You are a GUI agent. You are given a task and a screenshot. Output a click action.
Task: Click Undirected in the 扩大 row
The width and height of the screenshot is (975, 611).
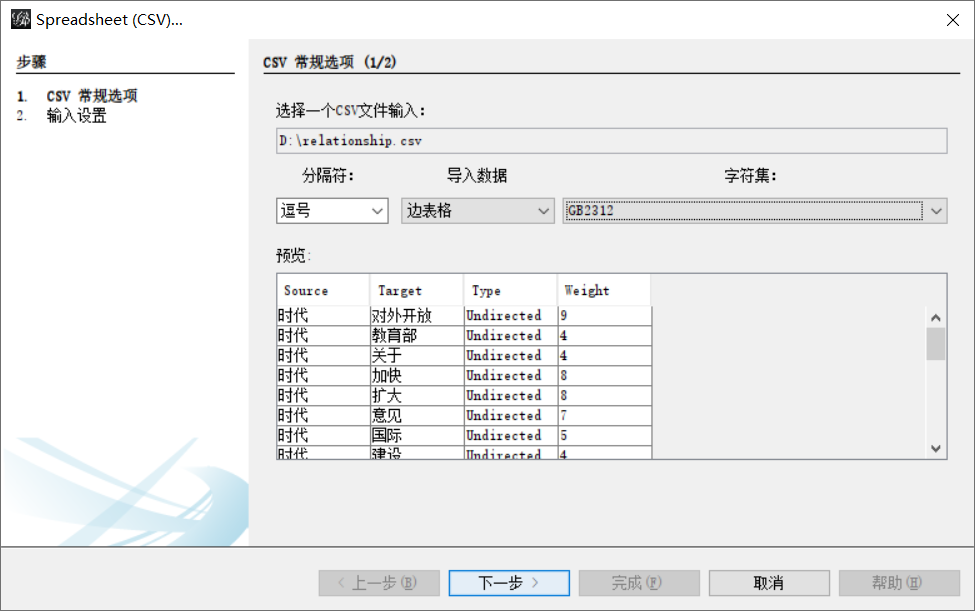[x=511, y=395]
